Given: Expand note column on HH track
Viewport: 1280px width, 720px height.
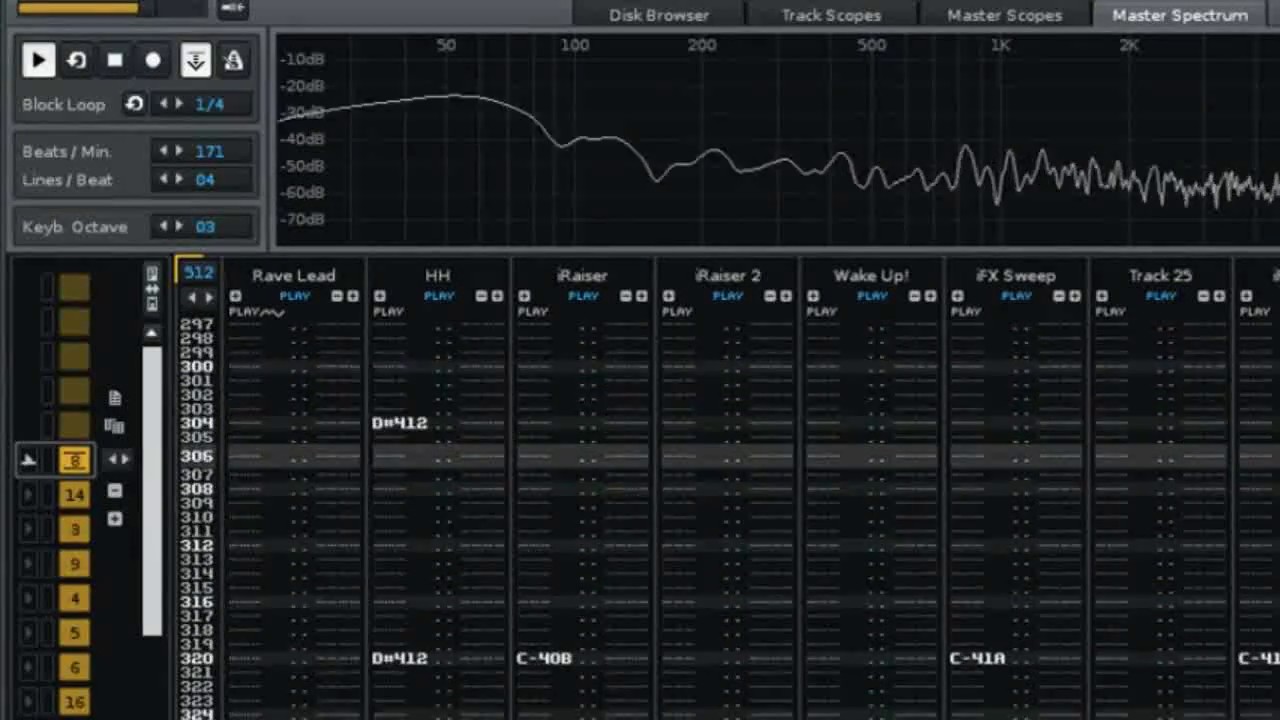Looking at the screenshot, I should (380, 296).
